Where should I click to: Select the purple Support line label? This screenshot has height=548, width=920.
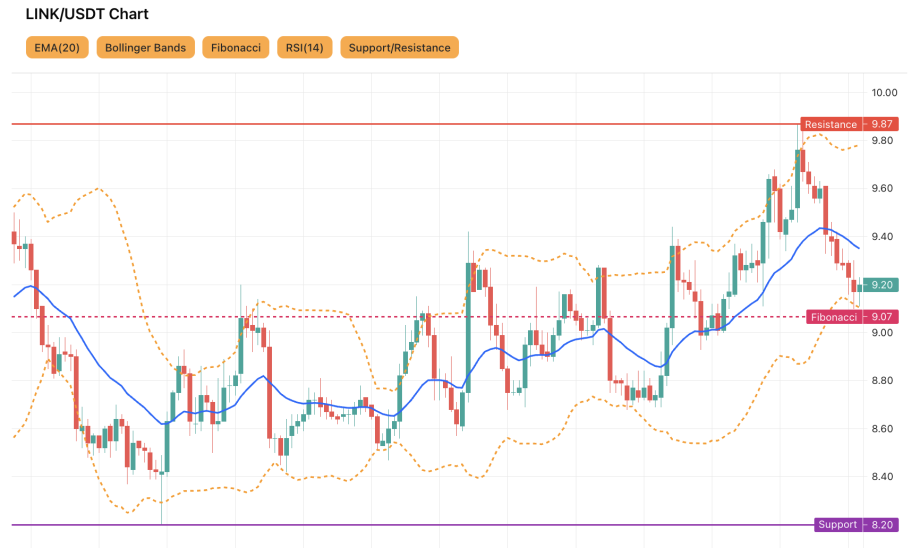[x=837, y=525]
